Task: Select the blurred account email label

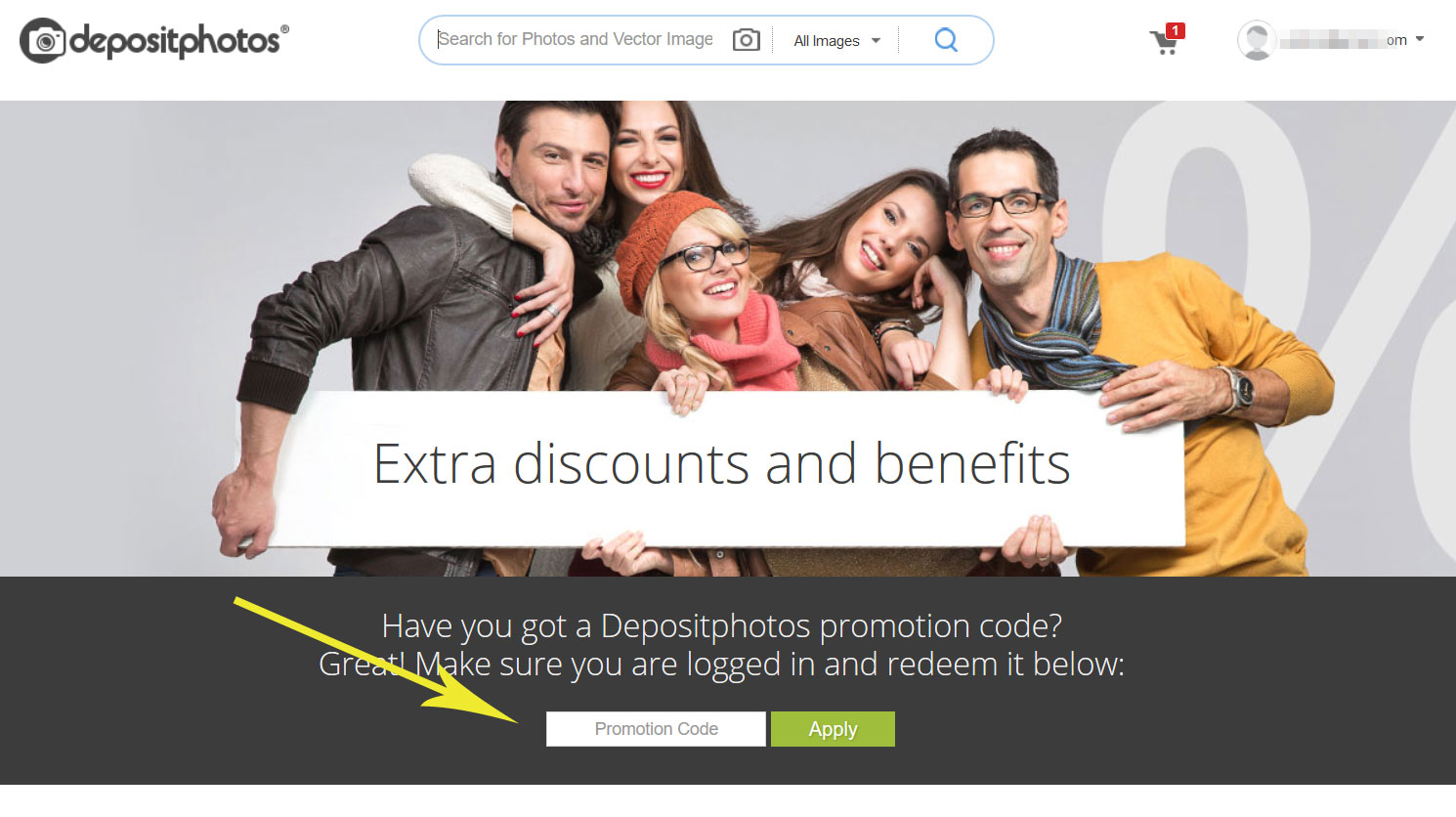Action: 1344,40
